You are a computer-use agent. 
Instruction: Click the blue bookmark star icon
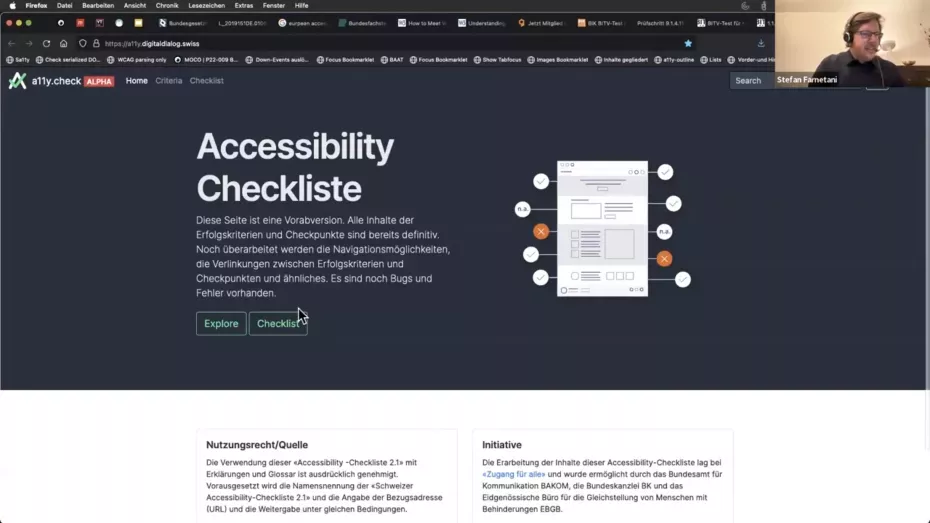coord(688,44)
